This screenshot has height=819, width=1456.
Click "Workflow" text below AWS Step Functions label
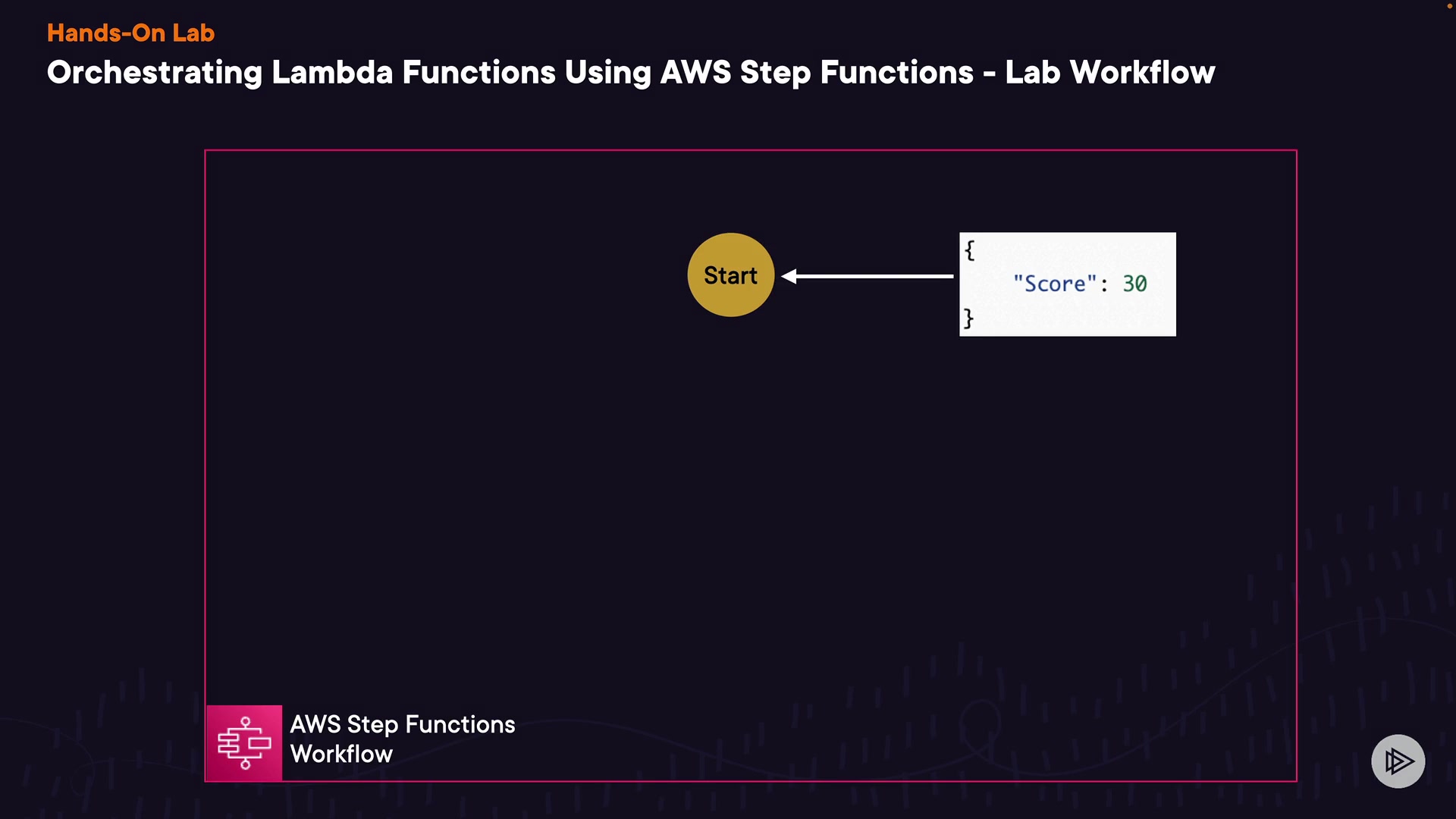341,754
